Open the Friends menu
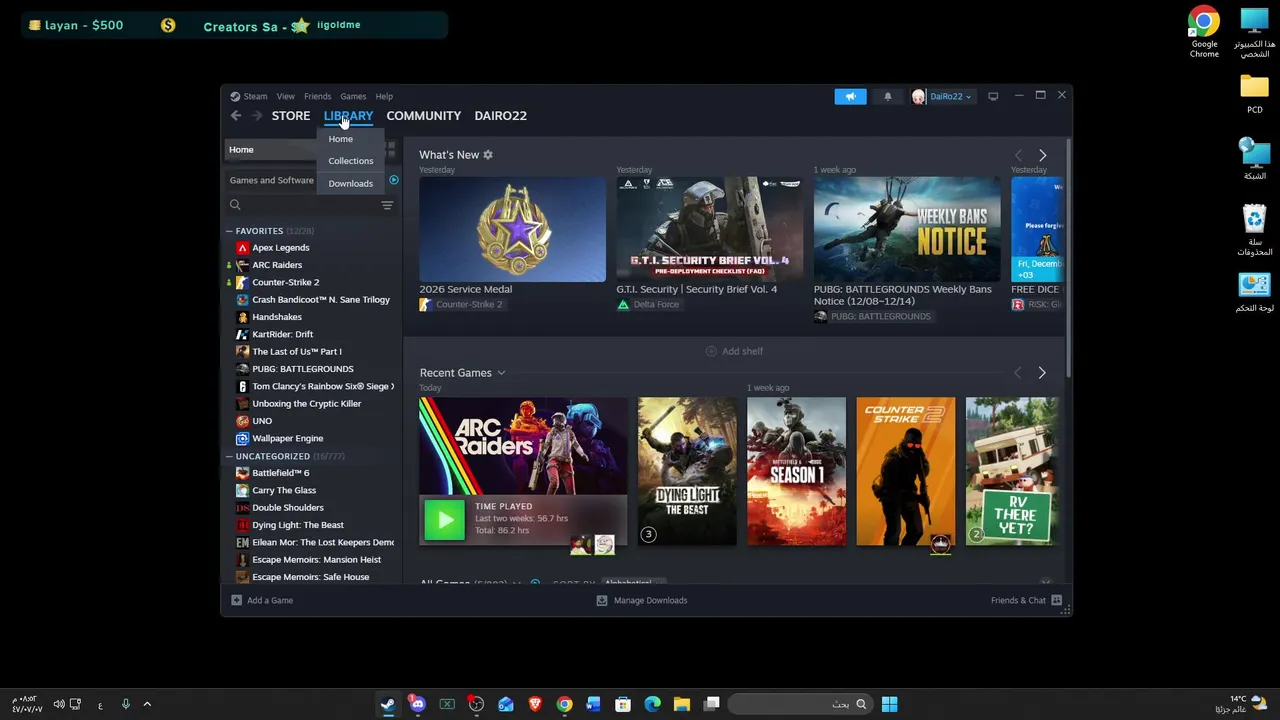 click(x=317, y=96)
